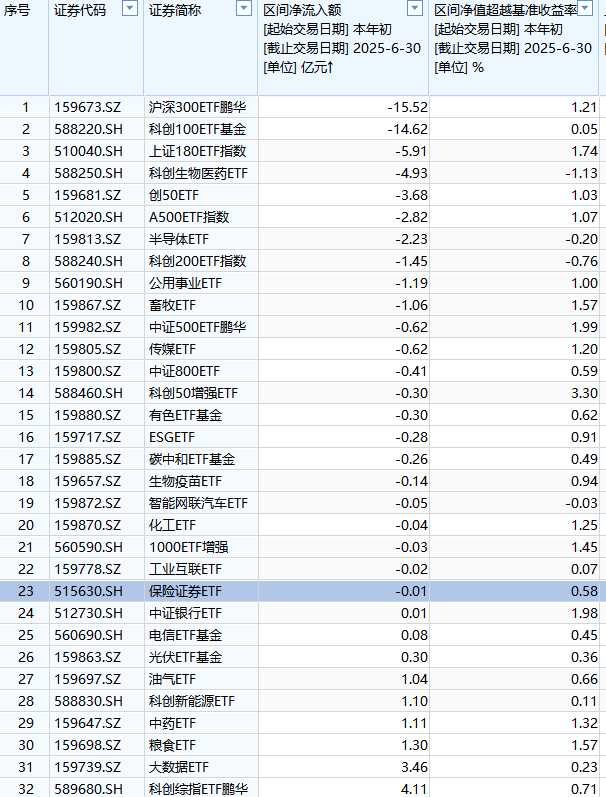The image size is (606, 797).
Task: Select row number 32
Action: pos(26,789)
